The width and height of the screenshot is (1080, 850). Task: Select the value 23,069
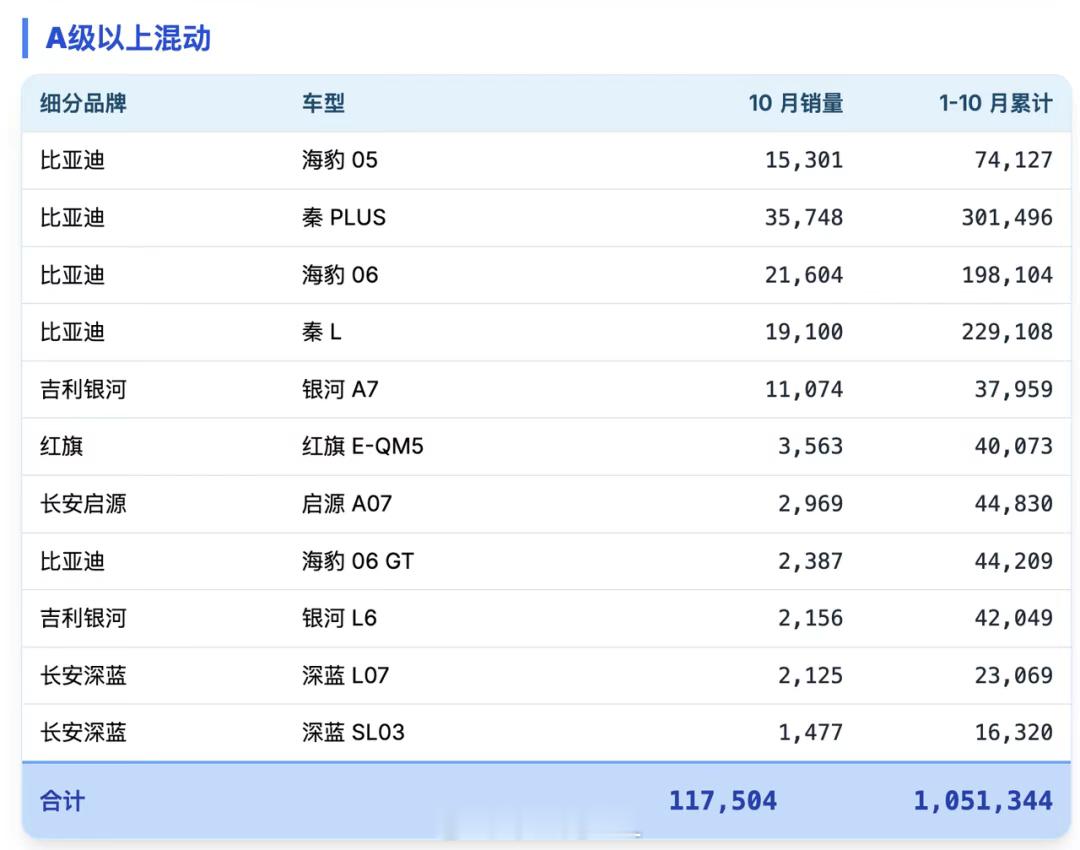pyautogui.click(x=1013, y=675)
